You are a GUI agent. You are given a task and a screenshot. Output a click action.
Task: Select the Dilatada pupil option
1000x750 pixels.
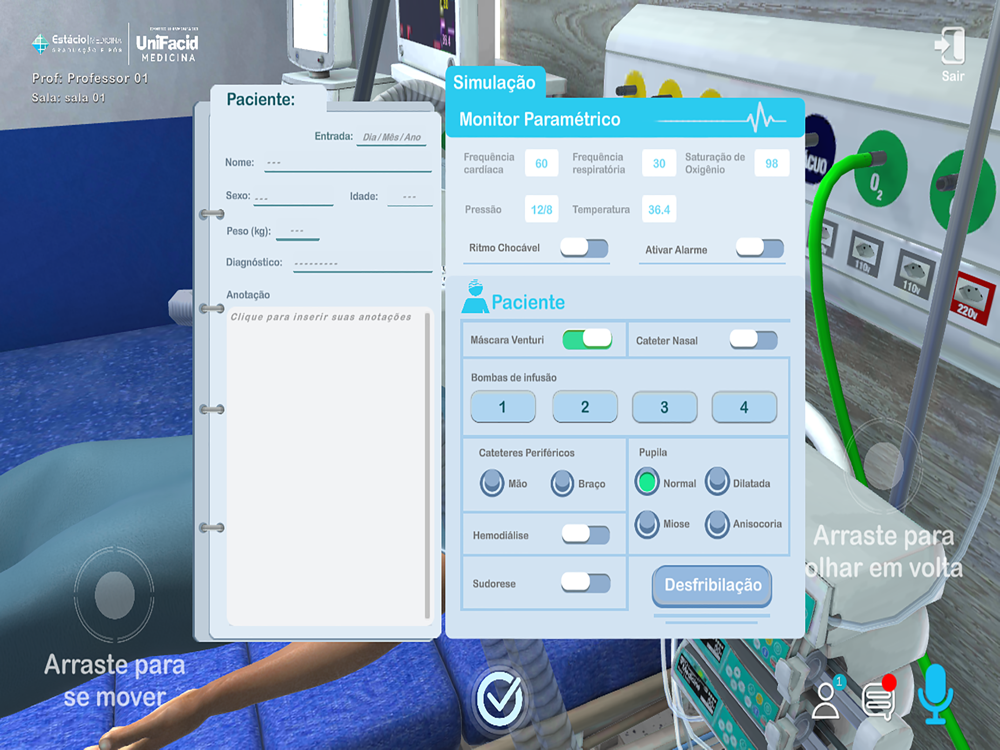pos(717,482)
